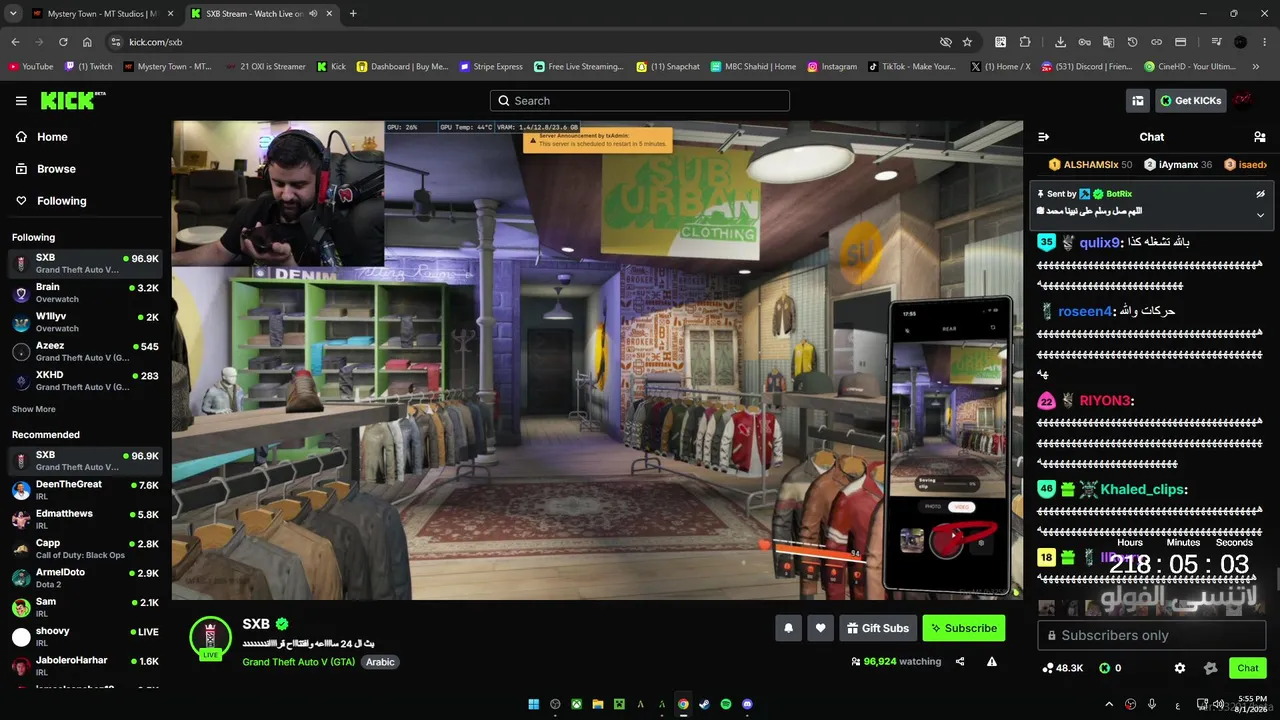Open Brain's Overwatch channel
This screenshot has height=720, width=1280.
[85, 293]
